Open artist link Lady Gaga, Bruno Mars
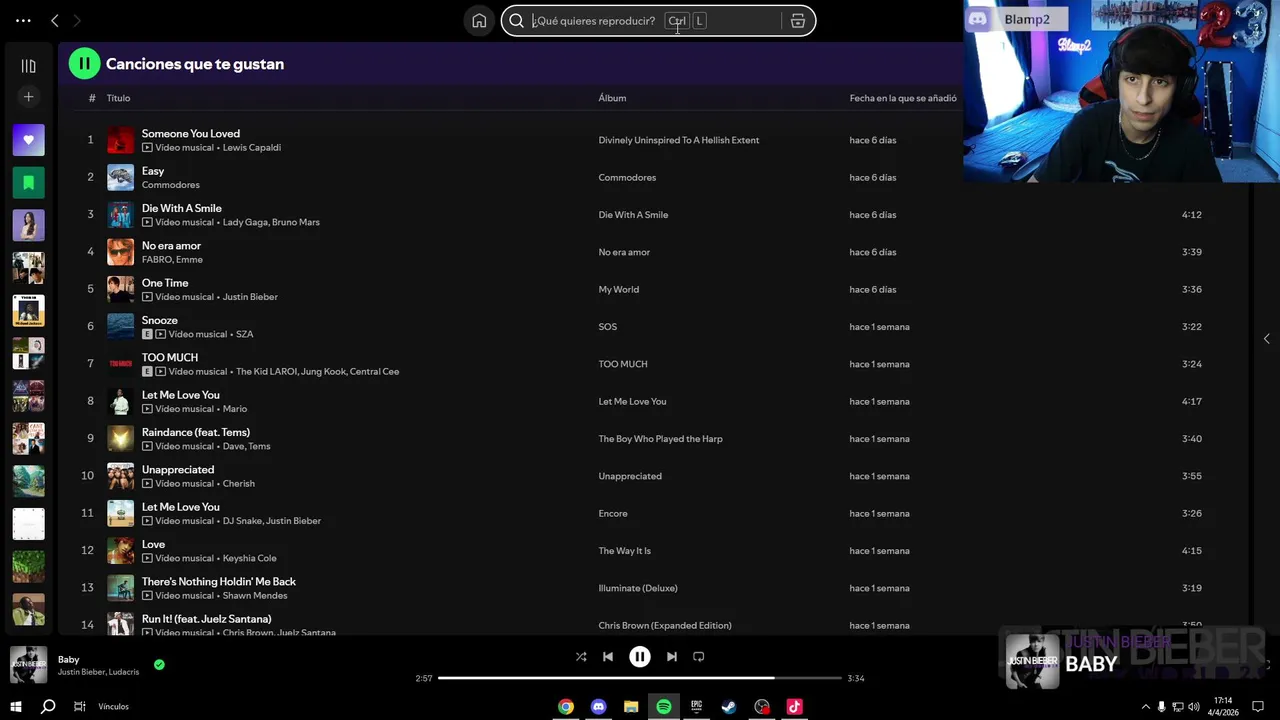 pyautogui.click(x=271, y=222)
